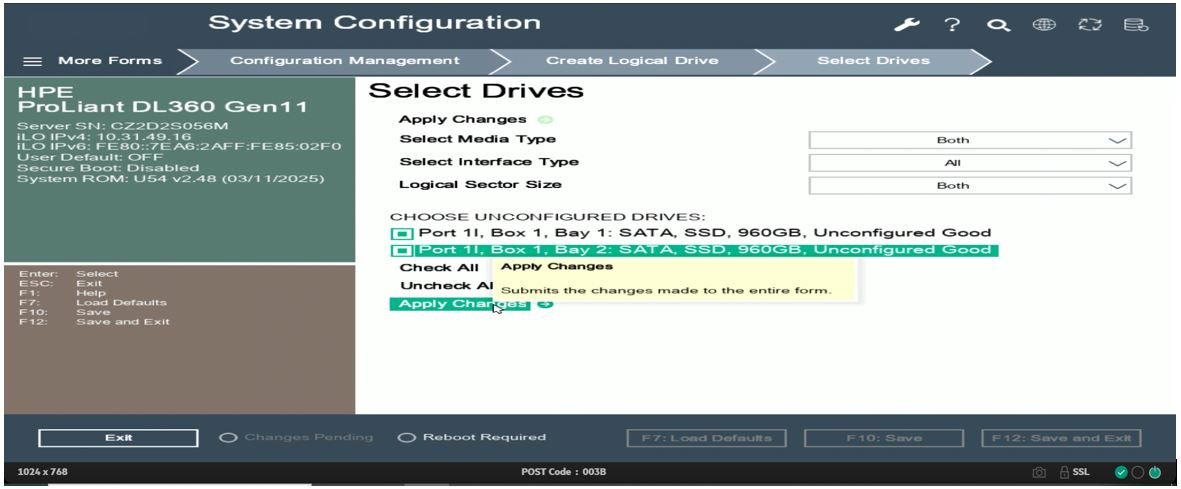The image size is (1181, 489).
Task: Click the dark circle UID indicator icon
Action: coord(1137,472)
